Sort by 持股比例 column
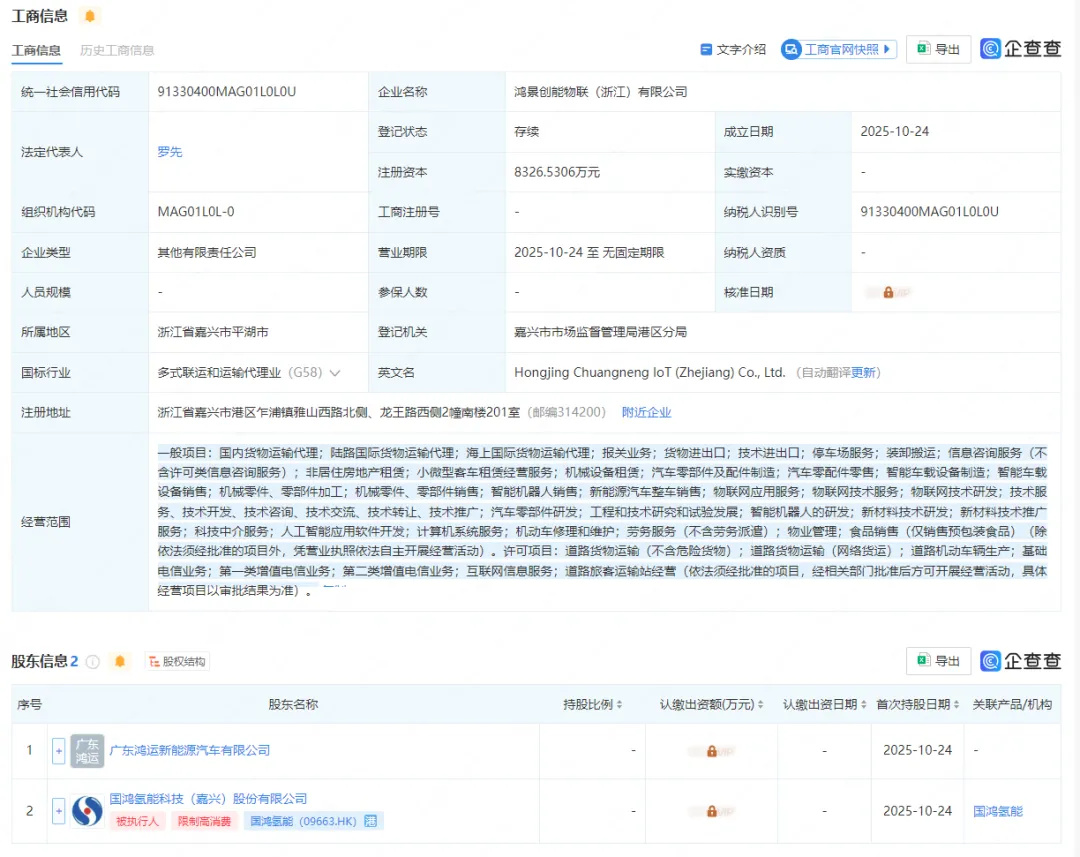The image size is (1080, 857). point(594,705)
